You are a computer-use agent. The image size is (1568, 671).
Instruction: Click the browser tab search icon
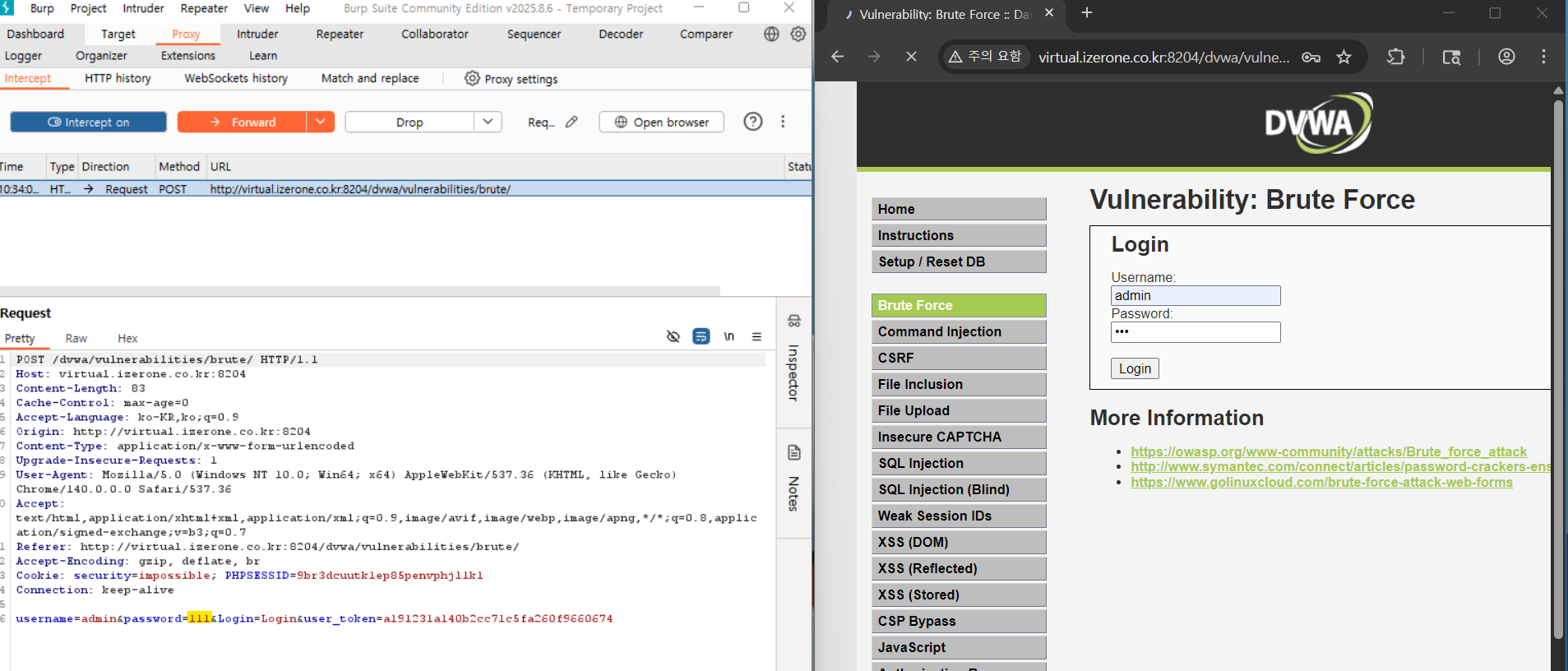pos(1451,57)
